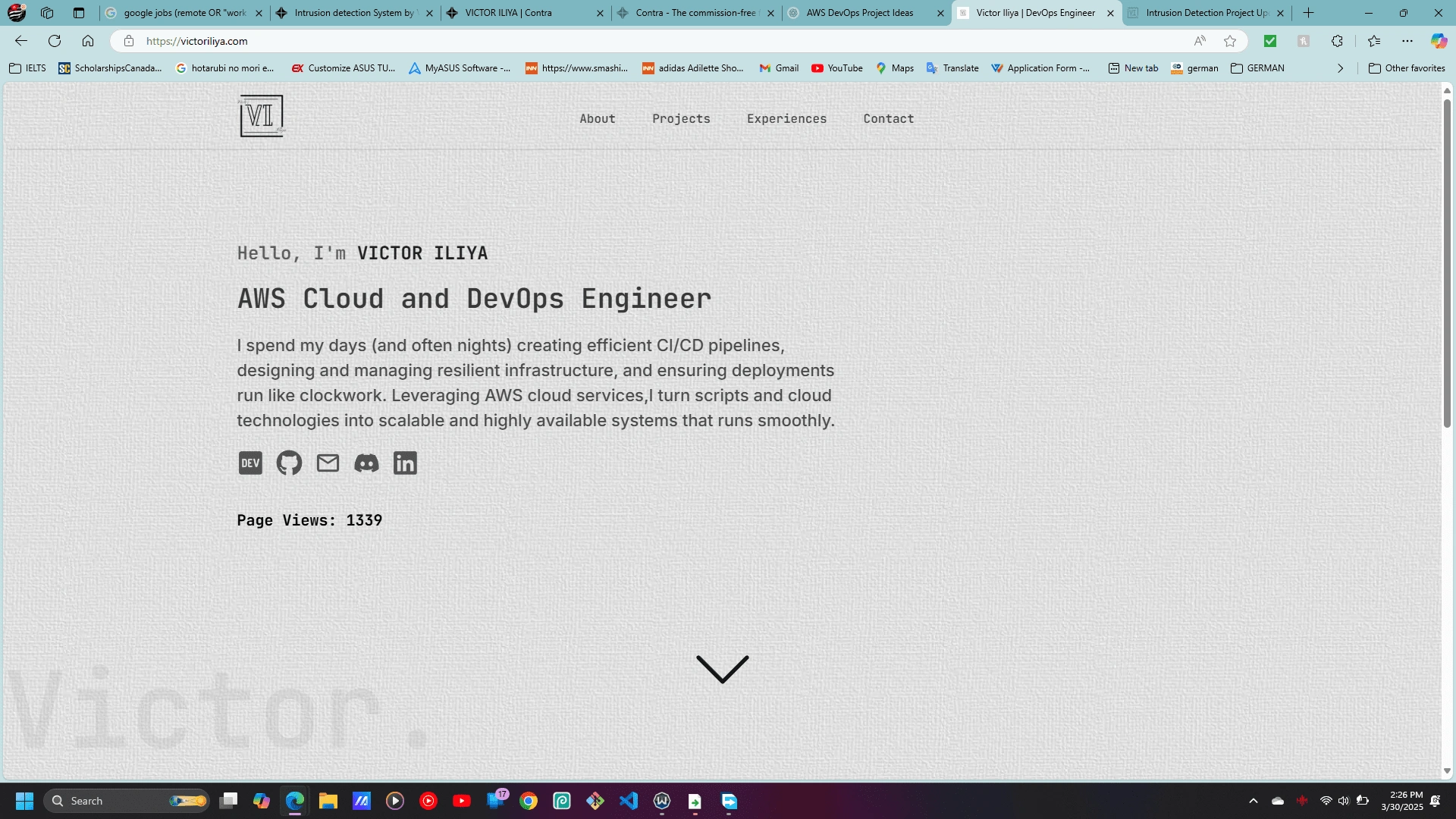Open the LinkedIn profile icon
The image size is (1456, 819).
pyautogui.click(x=405, y=463)
